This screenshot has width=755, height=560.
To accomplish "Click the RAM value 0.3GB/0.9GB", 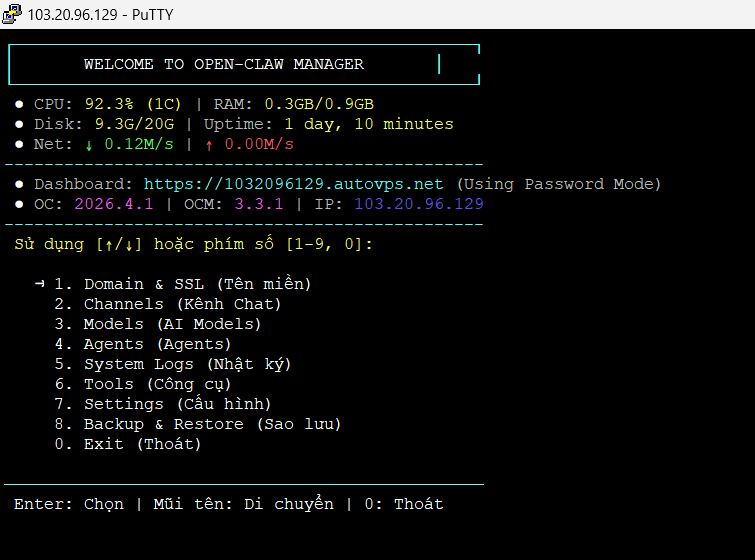I will pos(319,104).
